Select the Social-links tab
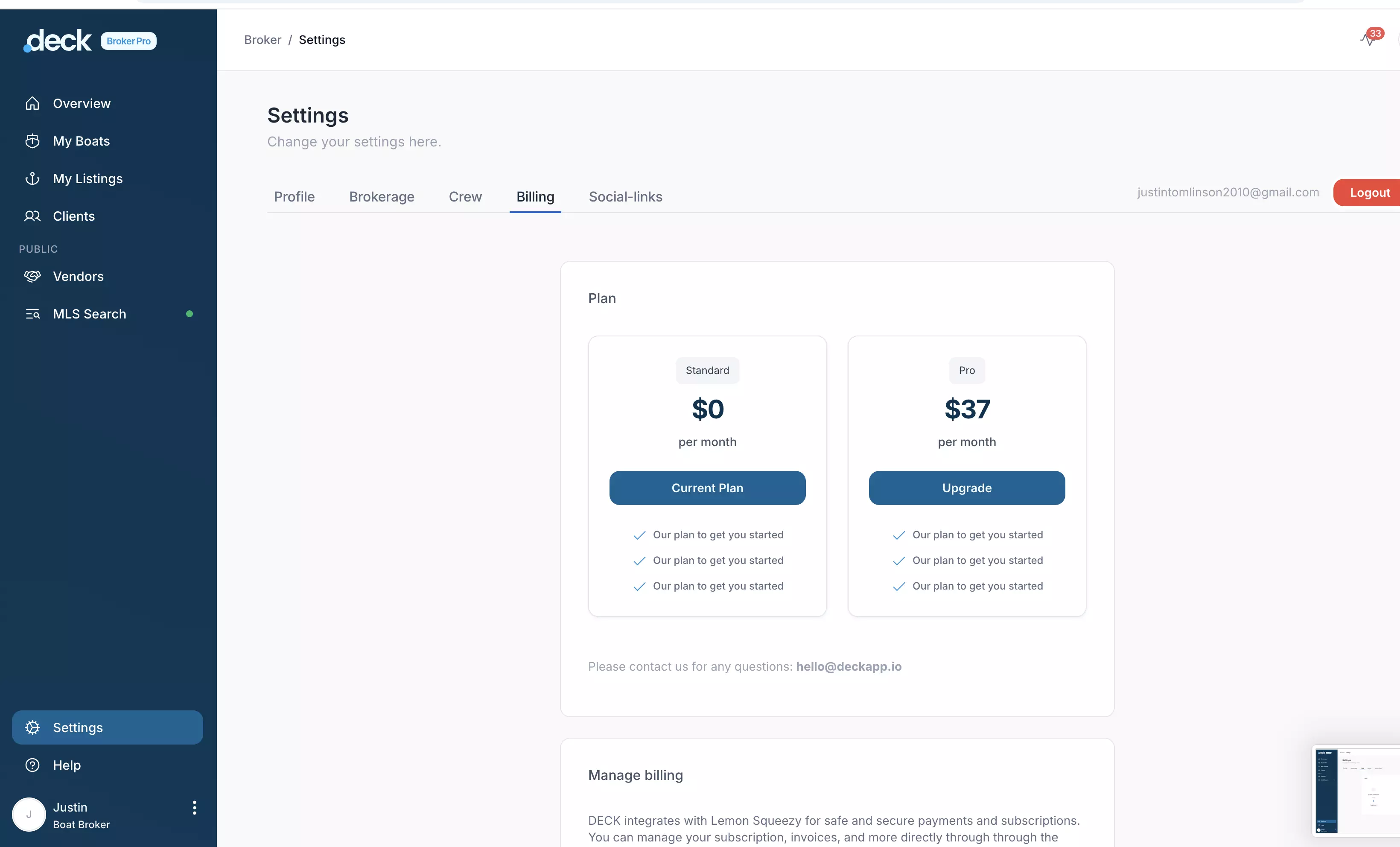This screenshot has width=1400, height=847. 626,197
